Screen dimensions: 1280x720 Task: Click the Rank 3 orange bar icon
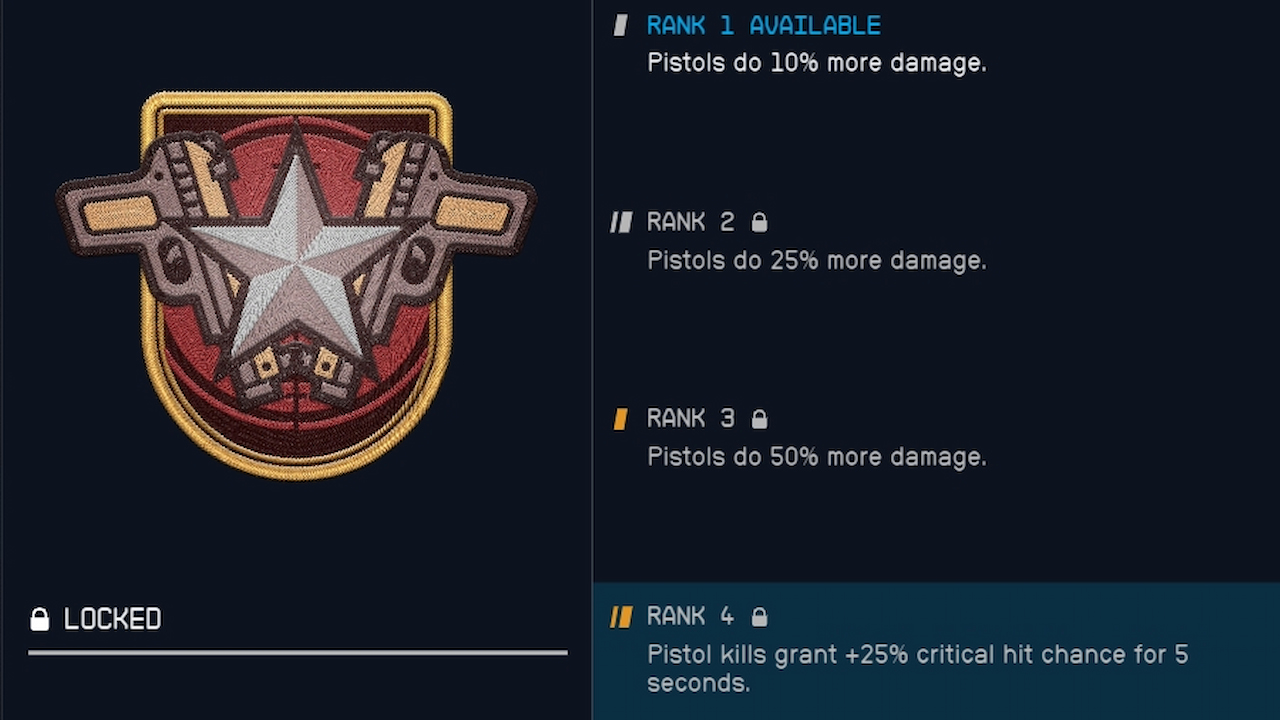coord(620,419)
